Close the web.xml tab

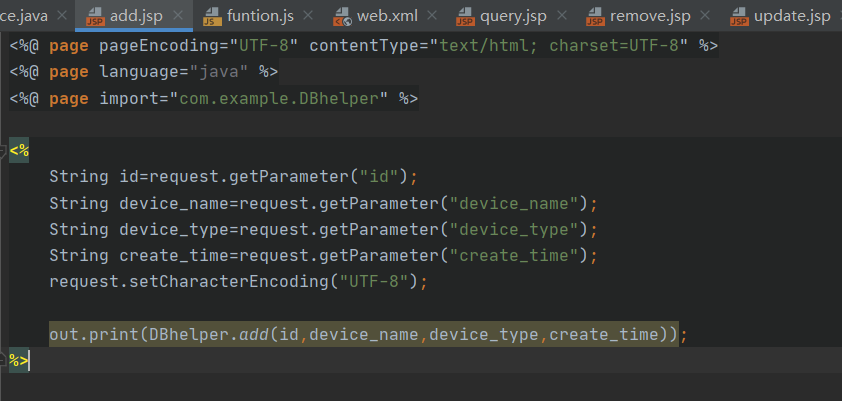432,16
